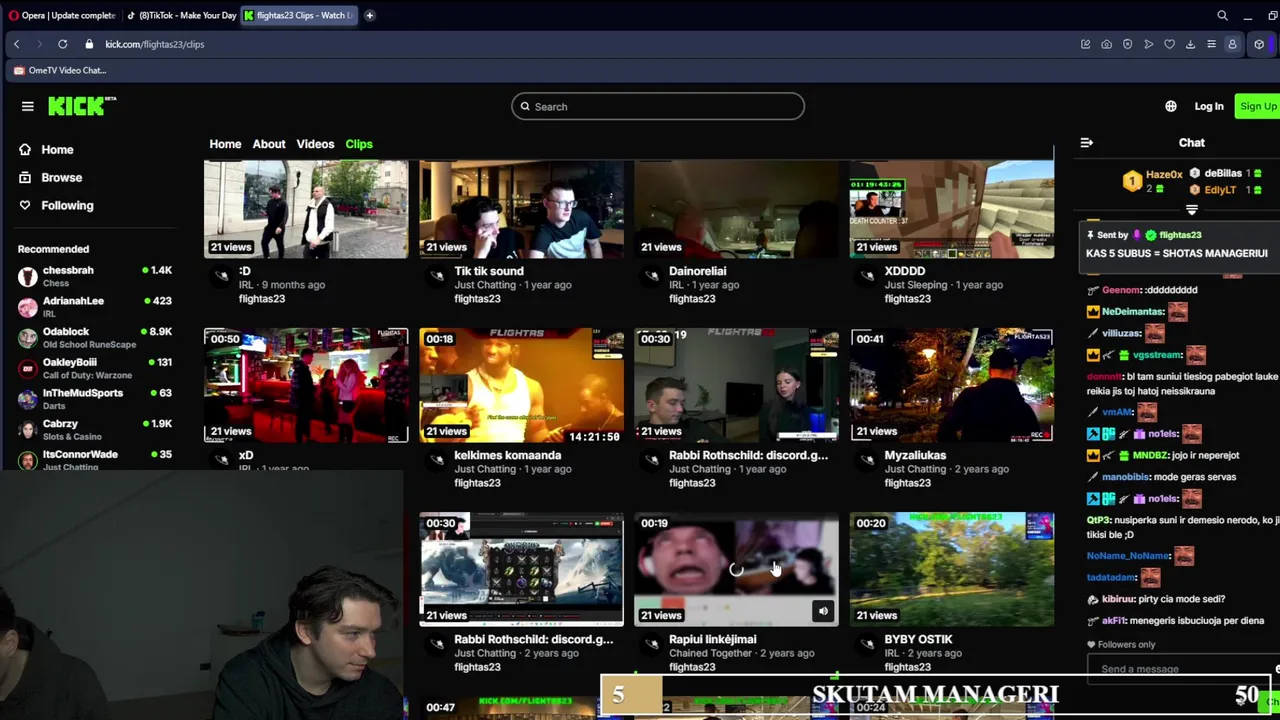
Task: Click the Following heart icon in the sidebar
Action: [25, 205]
